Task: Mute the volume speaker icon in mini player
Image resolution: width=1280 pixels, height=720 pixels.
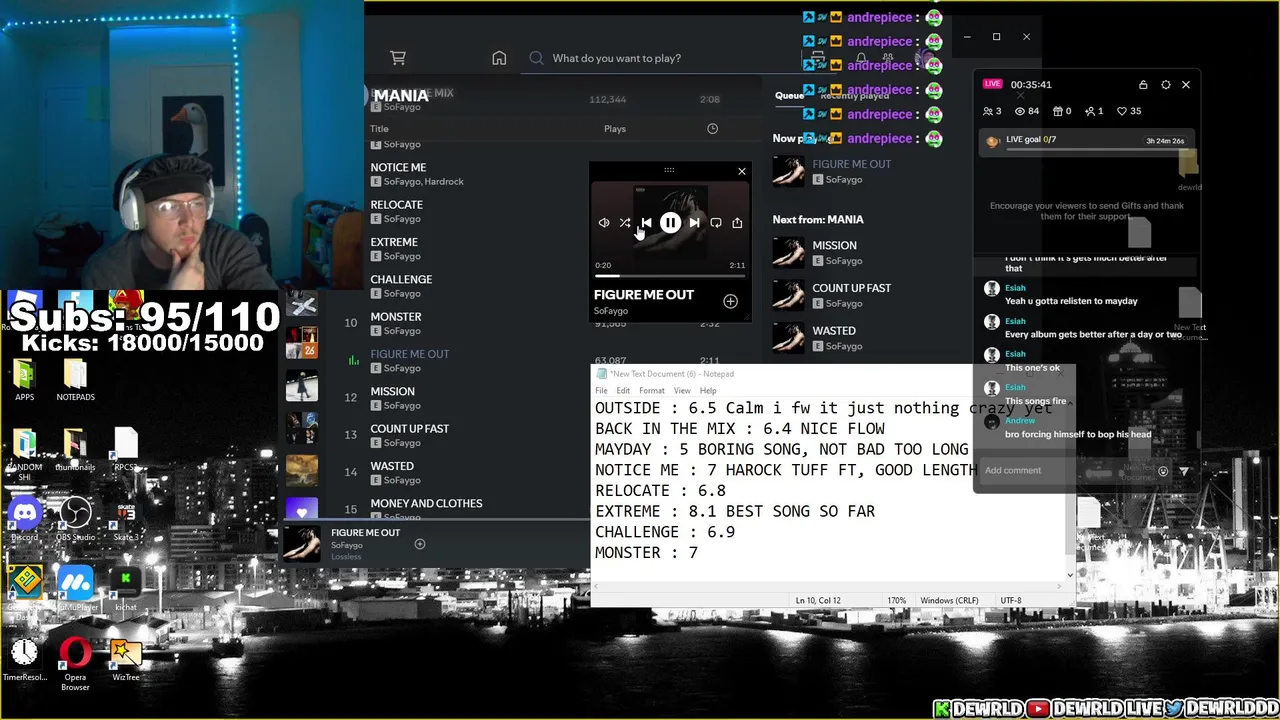Action: (x=604, y=223)
